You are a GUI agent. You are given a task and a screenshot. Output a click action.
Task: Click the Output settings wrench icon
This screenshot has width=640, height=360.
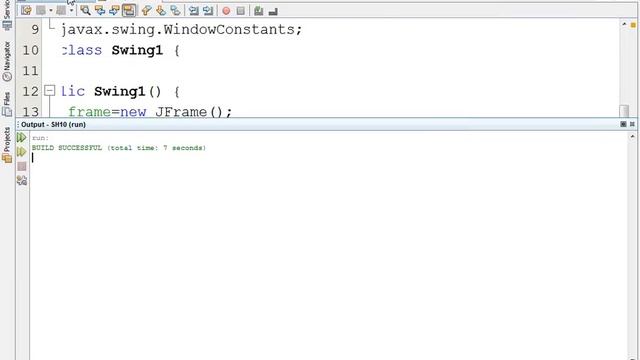click(x=22, y=180)
